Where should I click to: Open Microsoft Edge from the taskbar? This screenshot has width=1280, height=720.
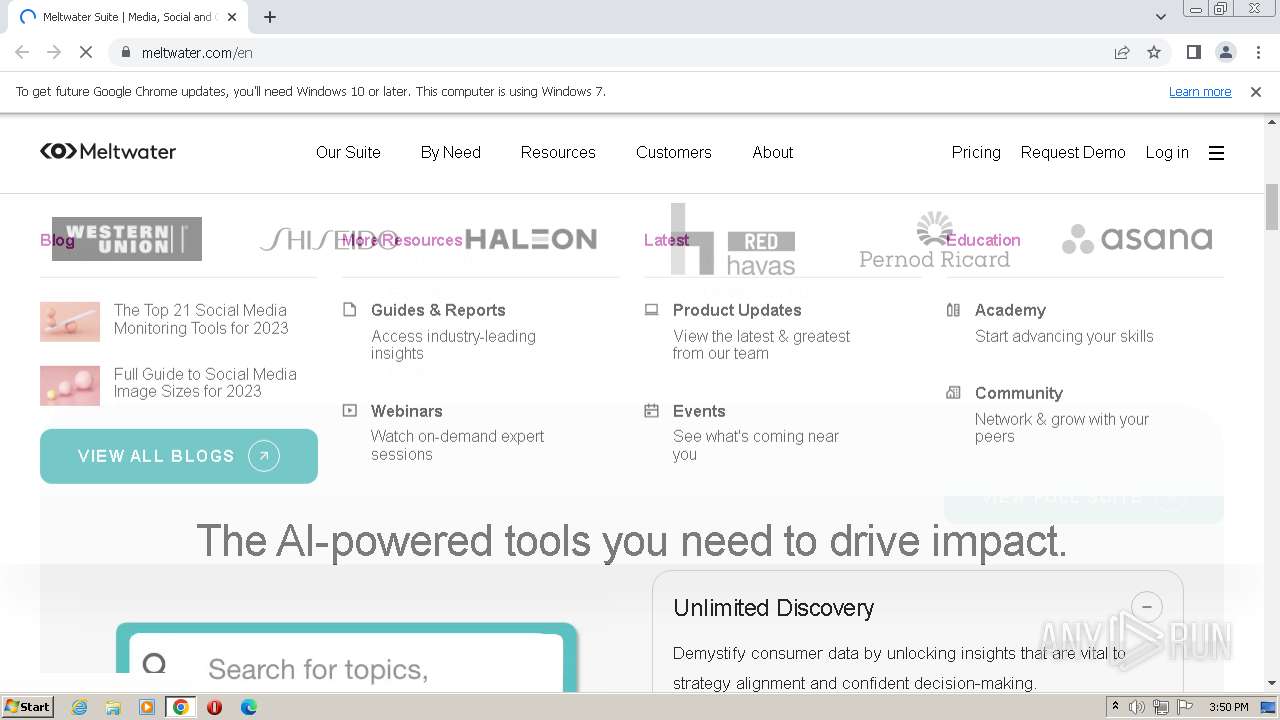(248, 707)
